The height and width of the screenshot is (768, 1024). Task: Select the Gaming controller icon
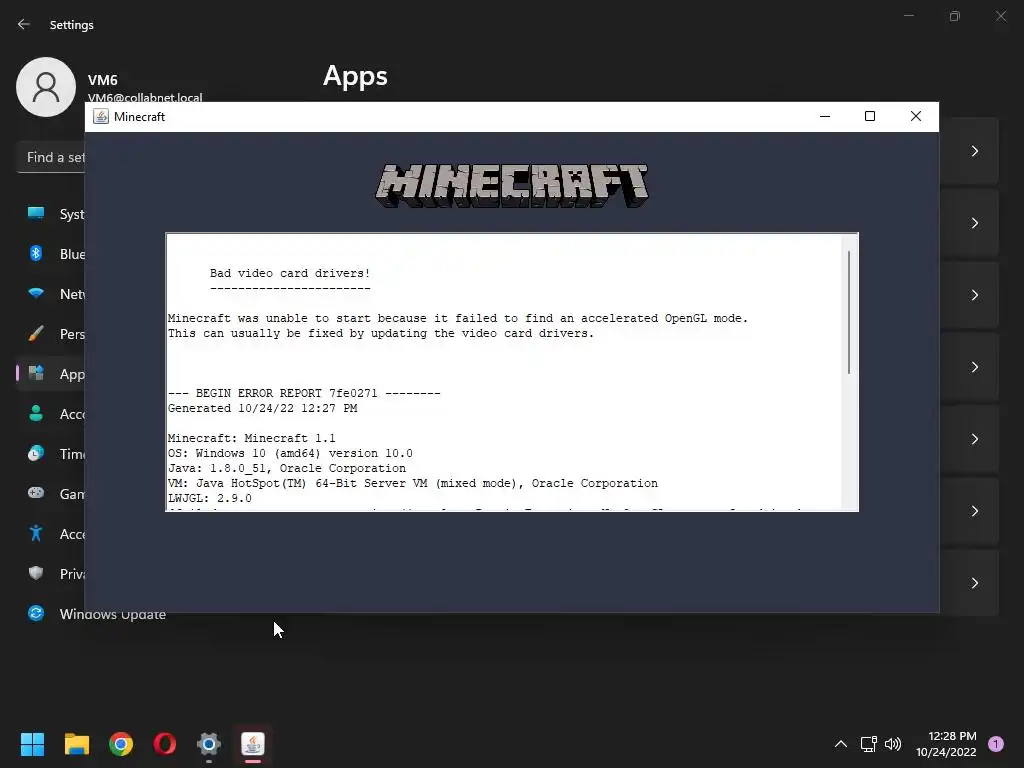coord(36,493)
